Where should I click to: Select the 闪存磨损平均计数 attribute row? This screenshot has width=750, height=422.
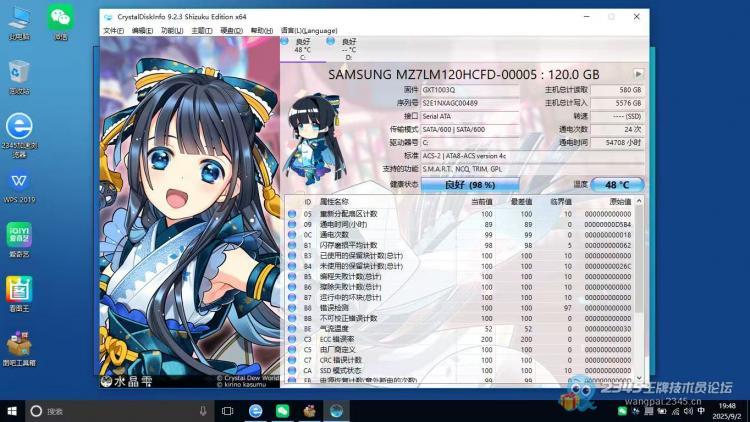click(x=460, y=245)
